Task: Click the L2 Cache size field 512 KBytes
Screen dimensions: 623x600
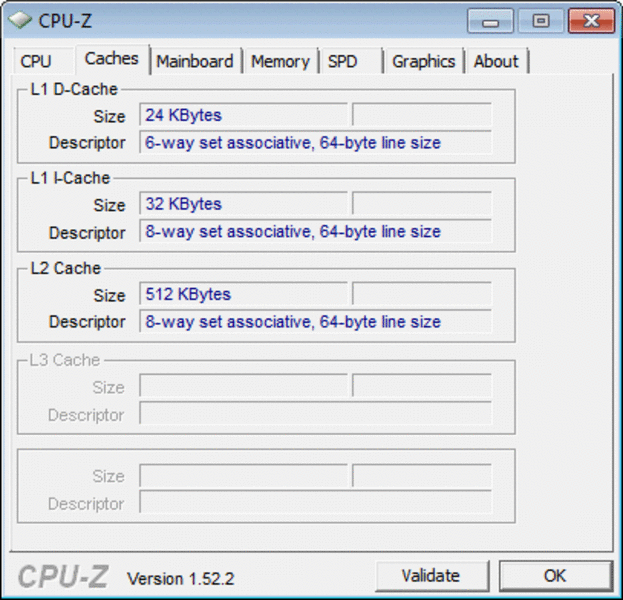Action: click(244, 294)
